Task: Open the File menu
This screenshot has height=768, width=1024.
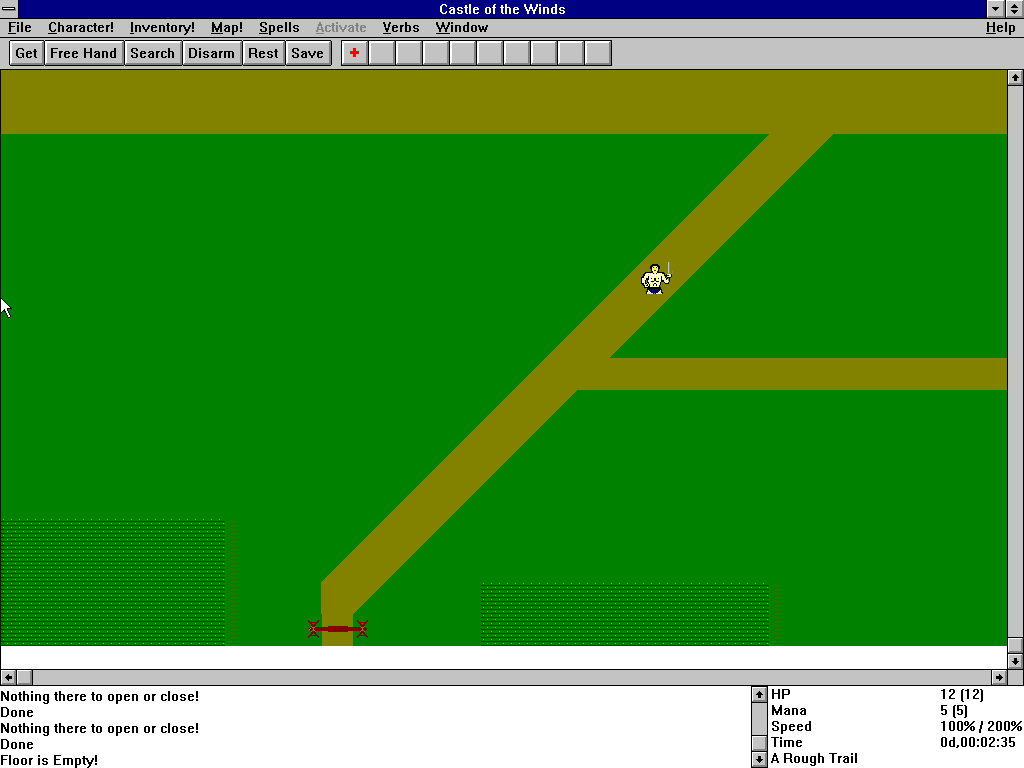Action: pos(20,27)
